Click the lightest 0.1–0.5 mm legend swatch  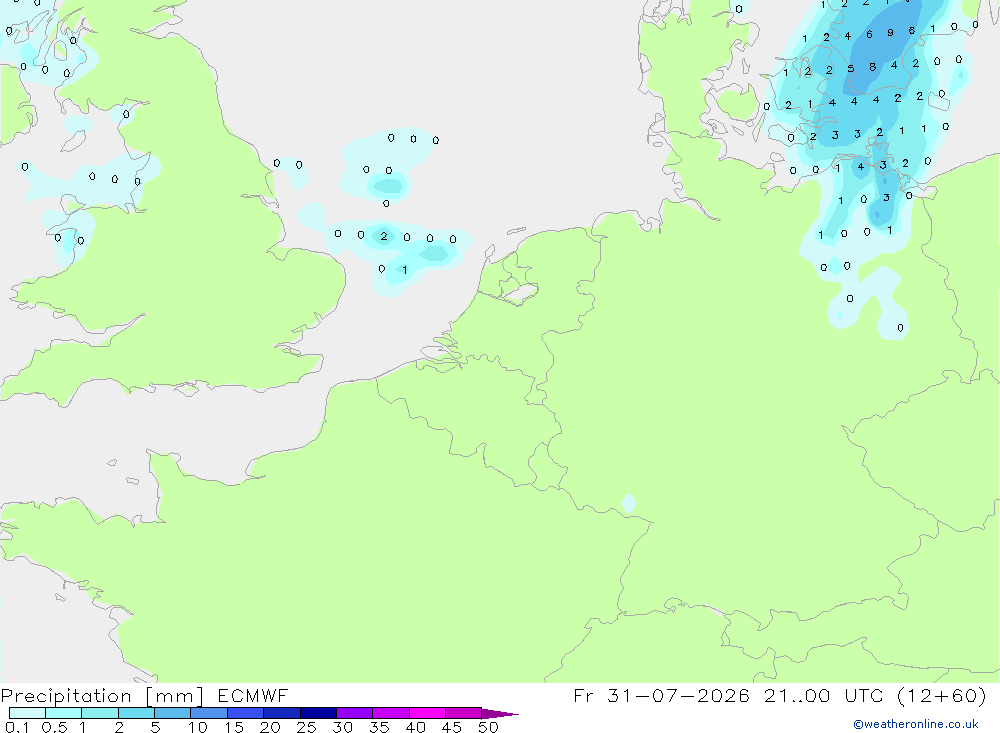27,713
